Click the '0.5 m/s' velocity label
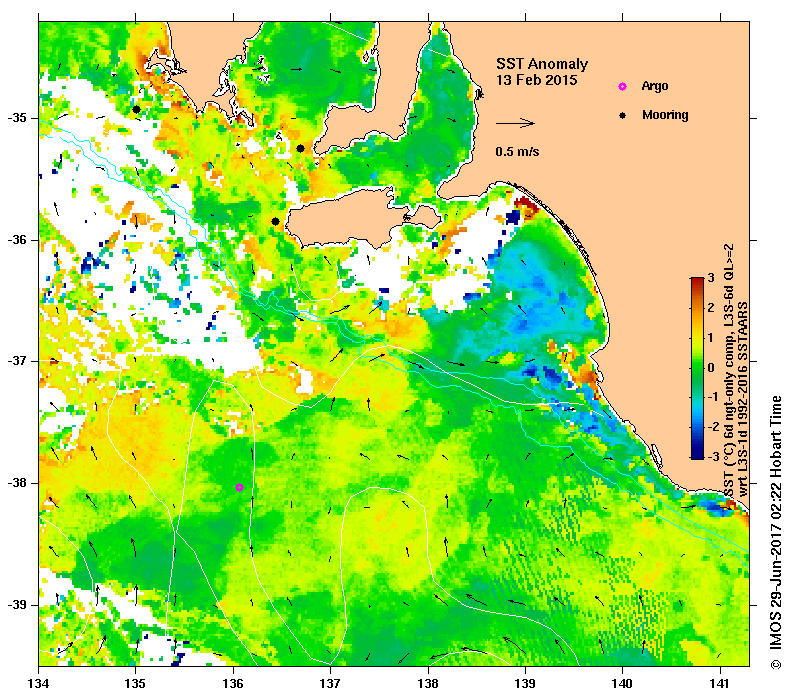This screenshot has width=791, height=700. click(x=517, y=152)
